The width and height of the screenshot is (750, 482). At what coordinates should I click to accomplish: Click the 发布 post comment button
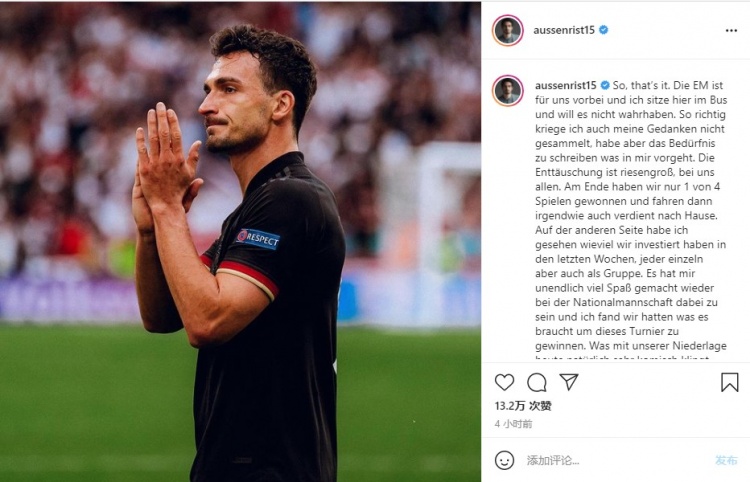pos(726,460)
